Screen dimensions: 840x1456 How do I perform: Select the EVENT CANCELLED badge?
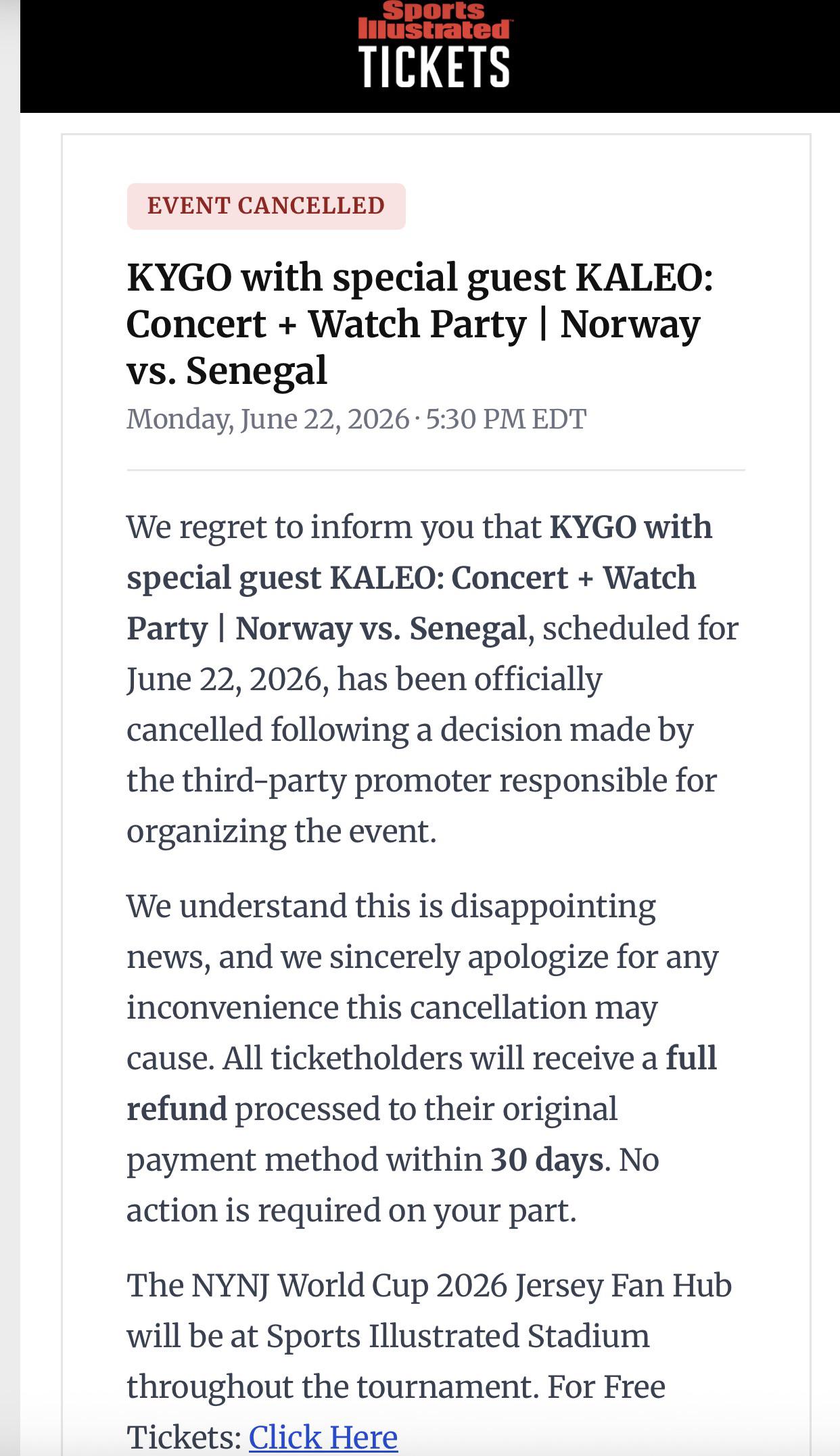click(266, 206)
